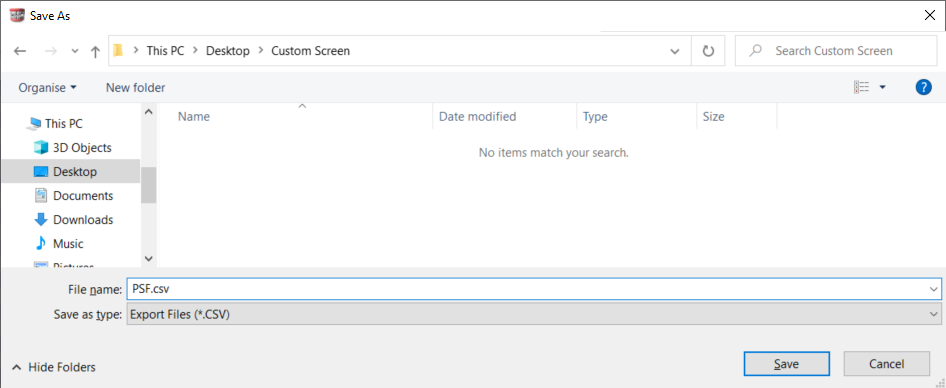946x388 pixels.
Task: Click the folder icon in address bar
Action: pyautogui.click(x=118, y=51)
